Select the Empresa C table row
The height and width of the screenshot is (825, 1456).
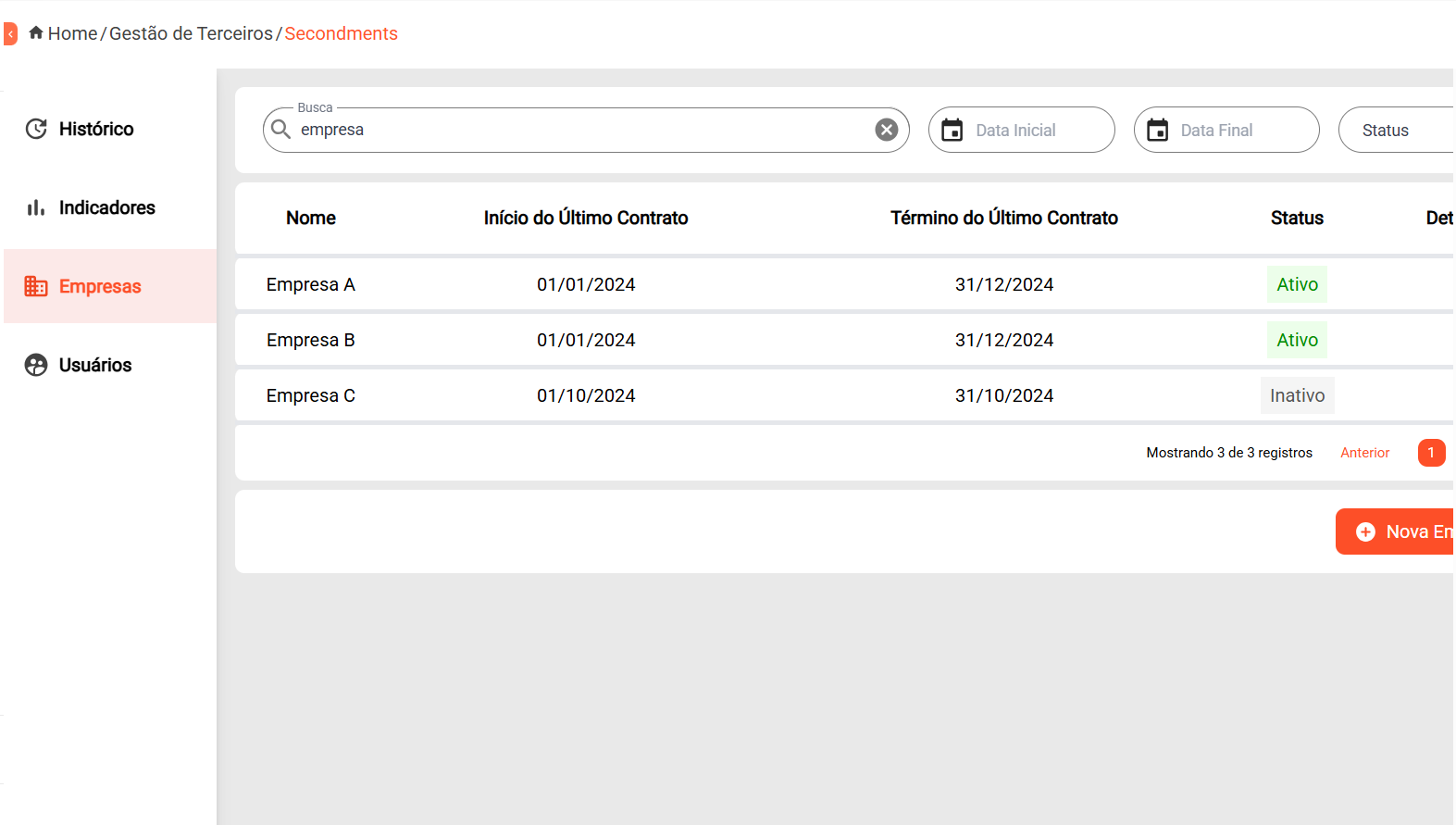click(844, 395)
